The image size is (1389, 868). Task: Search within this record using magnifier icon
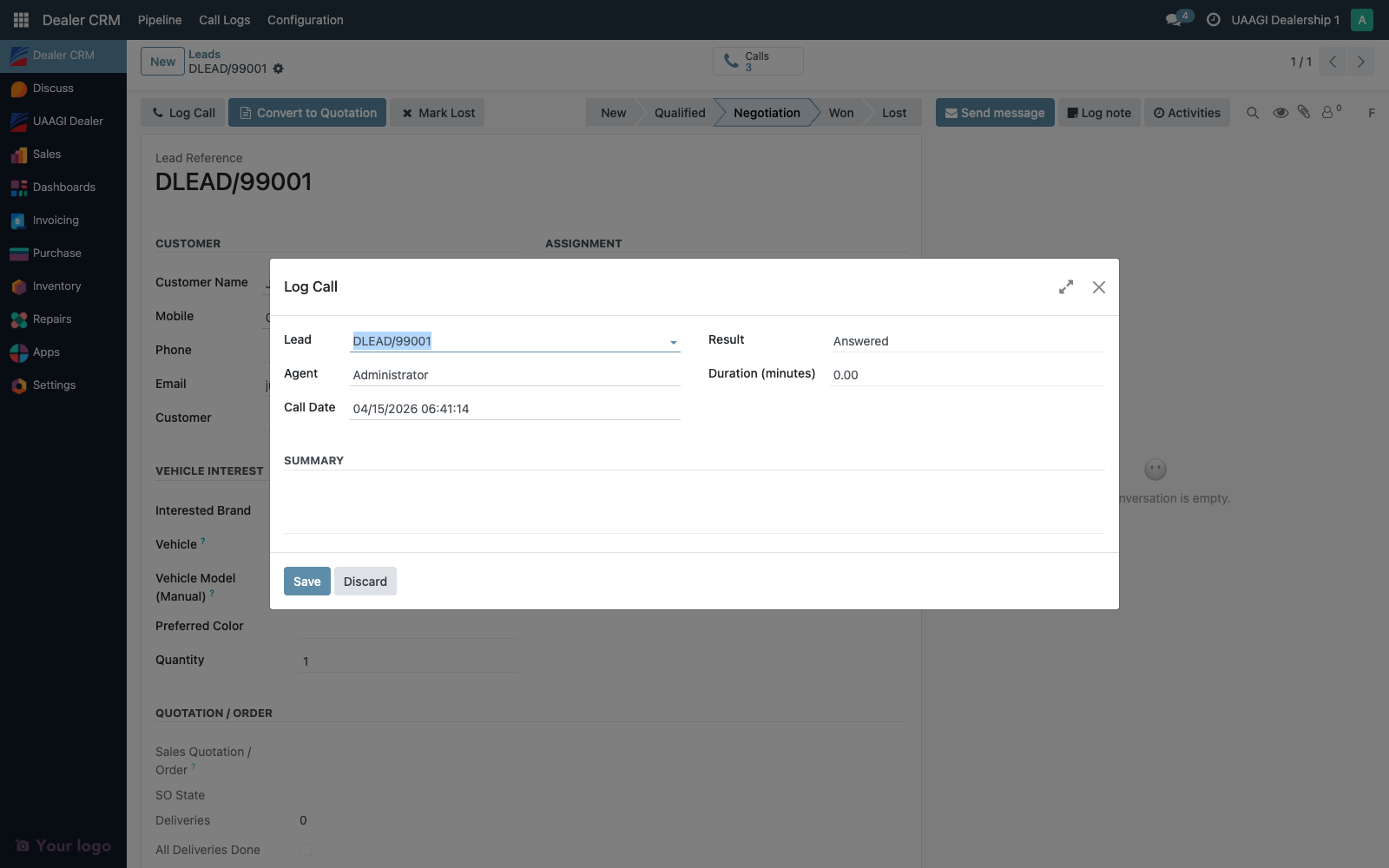(1253, 112)
